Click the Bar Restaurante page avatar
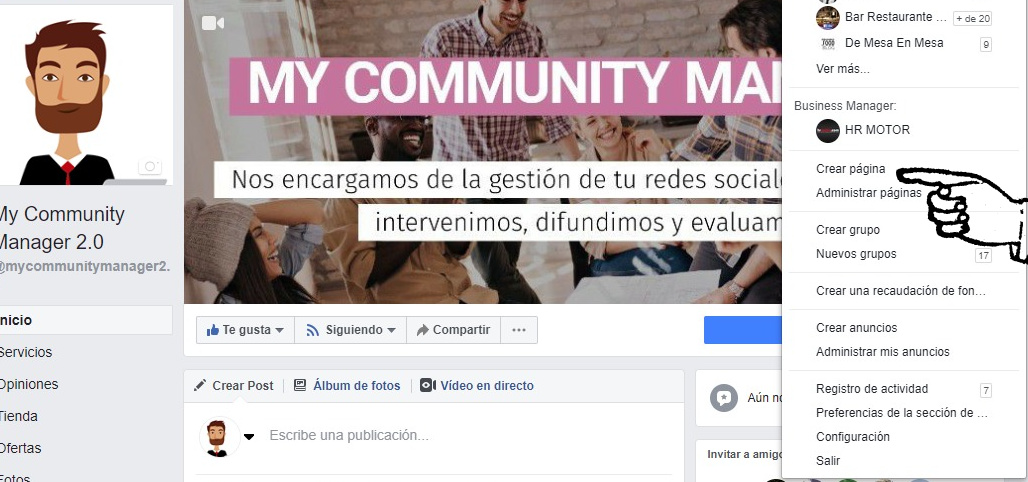The height and width of the screenshot is (482, 1028). coord(827,18)
